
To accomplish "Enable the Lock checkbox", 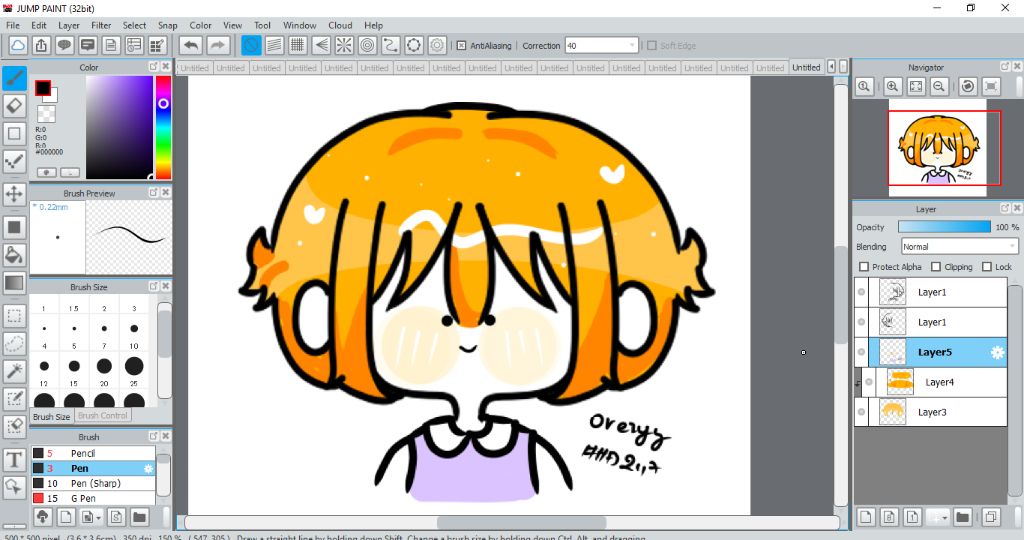I will click(987, 267).
